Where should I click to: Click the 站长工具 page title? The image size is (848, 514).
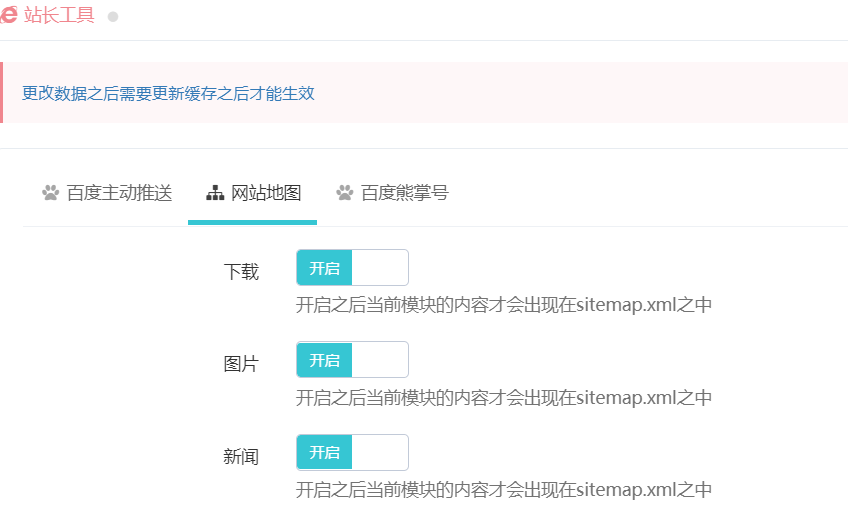coord(59,15)
